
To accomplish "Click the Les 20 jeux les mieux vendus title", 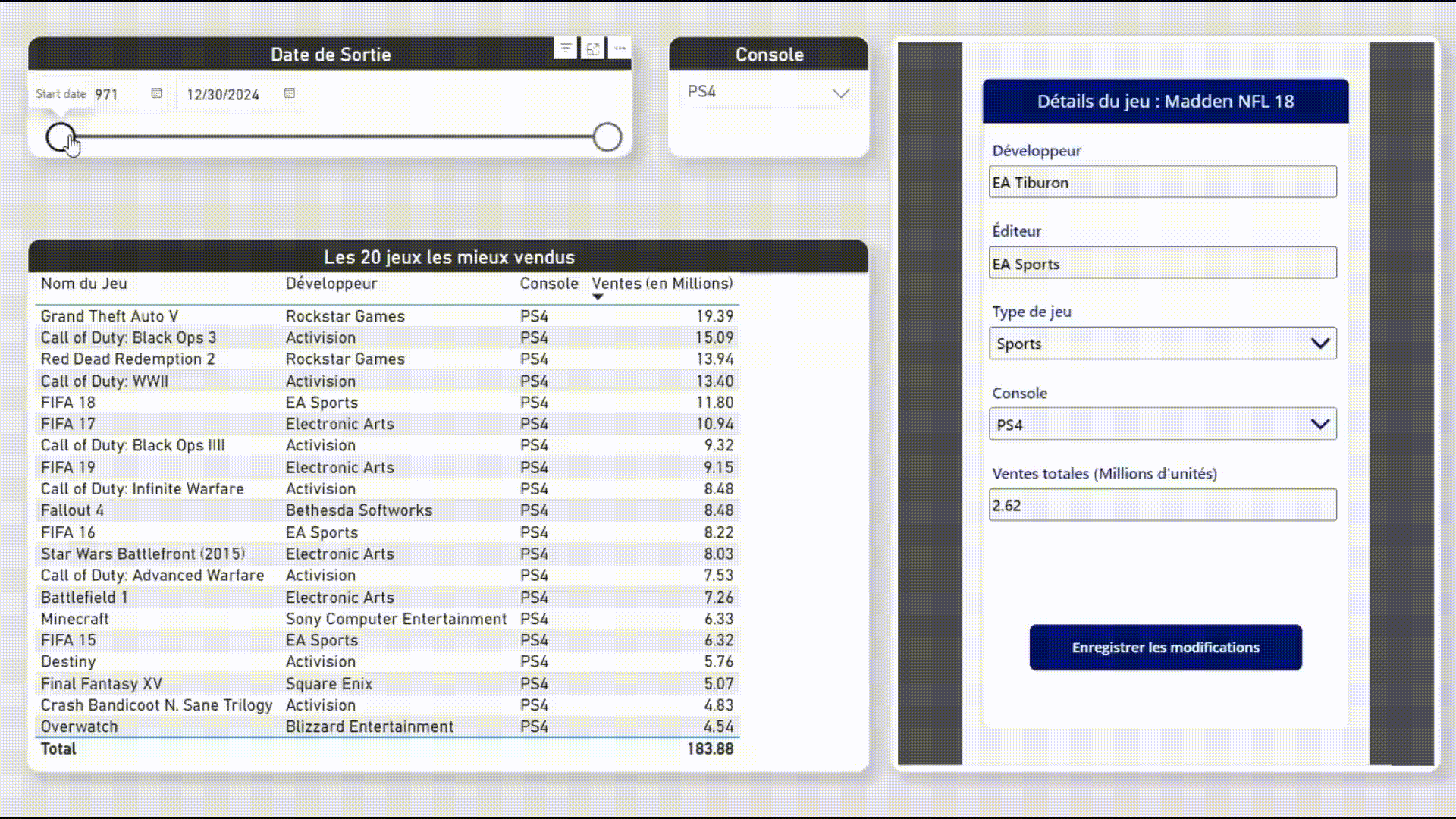I will (449, 257).
